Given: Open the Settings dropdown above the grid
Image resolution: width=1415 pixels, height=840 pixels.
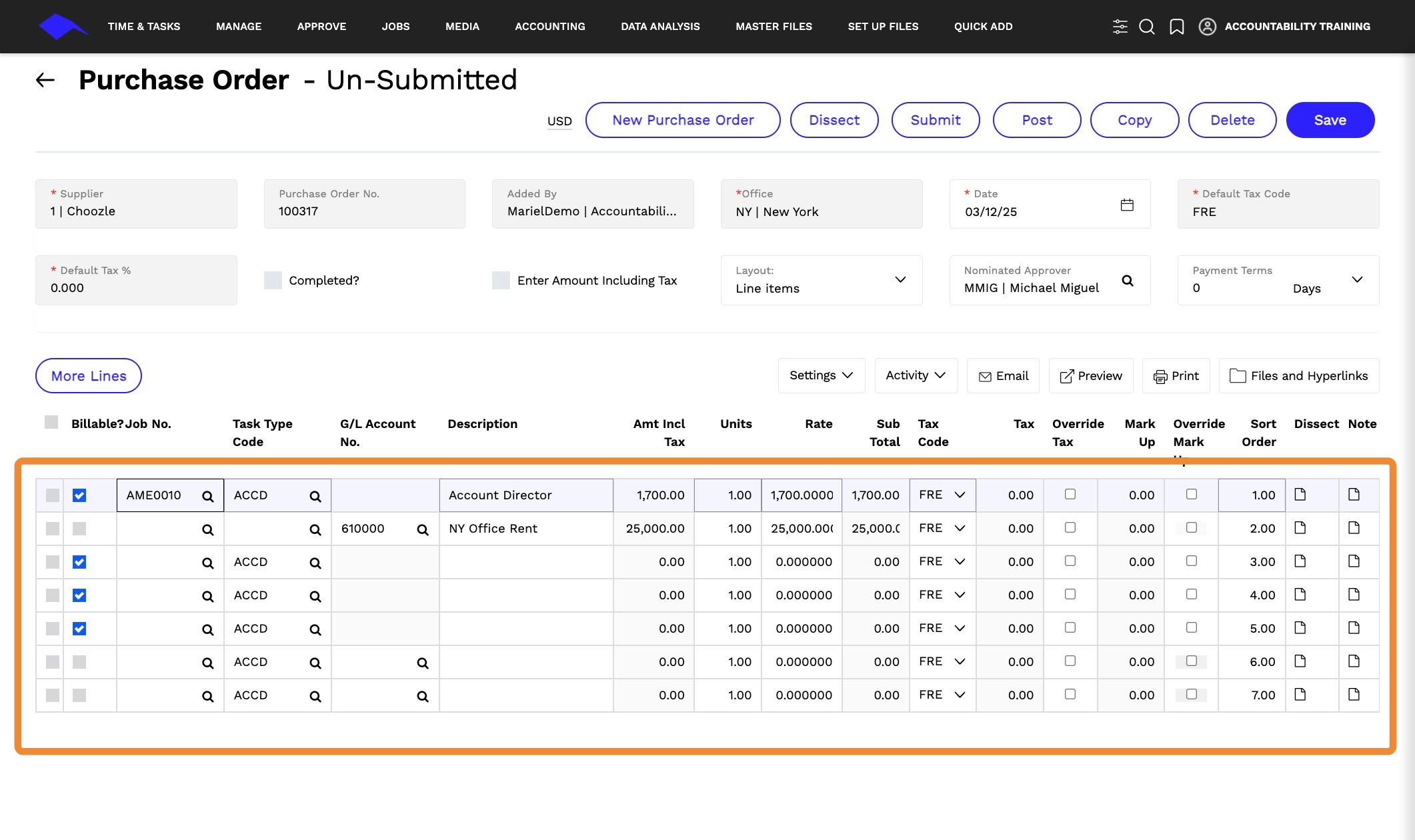Looking at the screenshot, I should (822, 375).
